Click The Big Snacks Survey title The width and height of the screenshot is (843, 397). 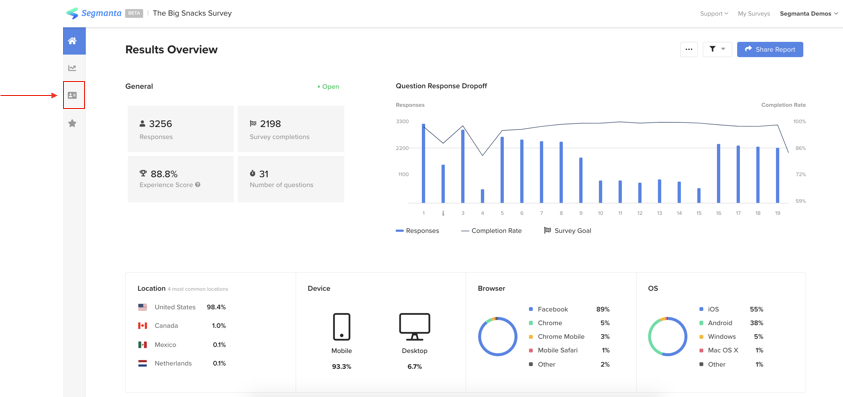point(192,13)
